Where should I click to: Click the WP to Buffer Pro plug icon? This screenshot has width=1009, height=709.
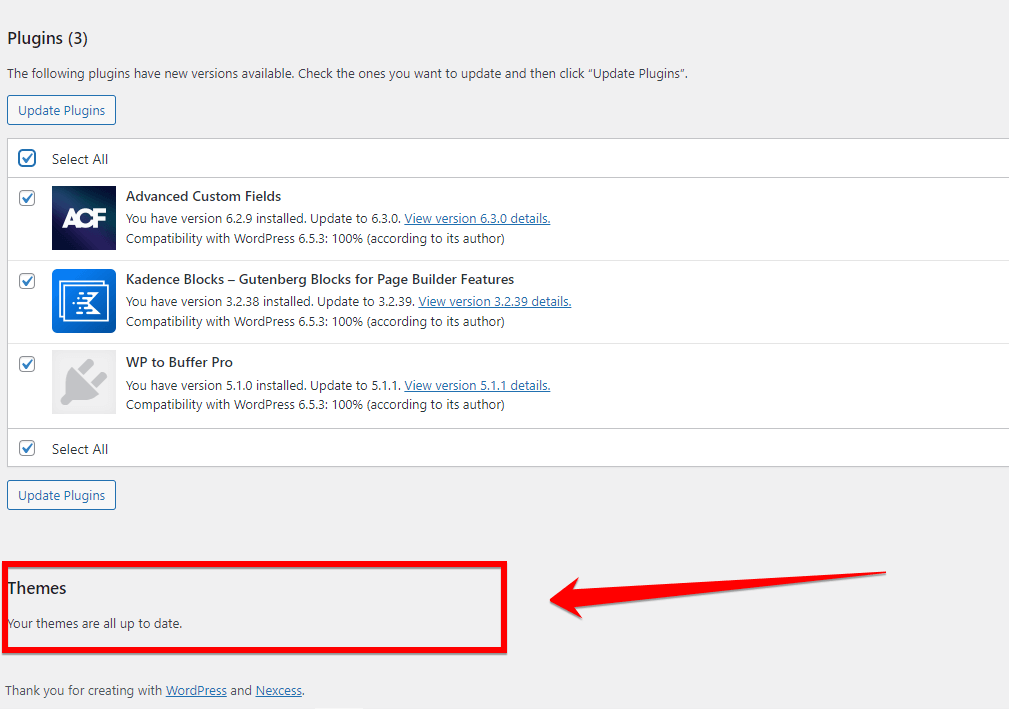click(84, 382)
